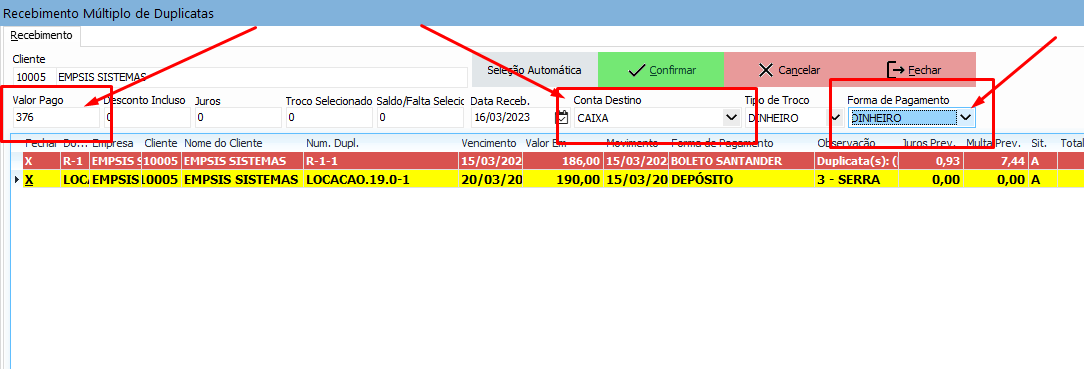This screenshot has width=1084, height=369.
Task: Click the 3 - SERRA observation cell
Action: [x=858, y=179]
